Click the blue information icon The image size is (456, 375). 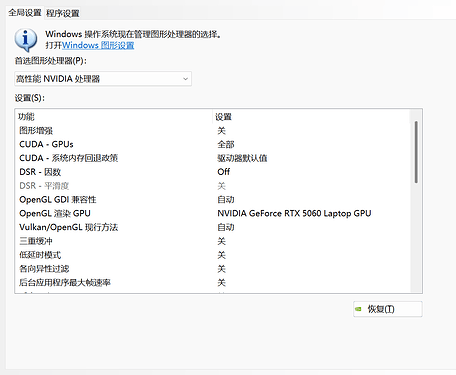(26, 40)
